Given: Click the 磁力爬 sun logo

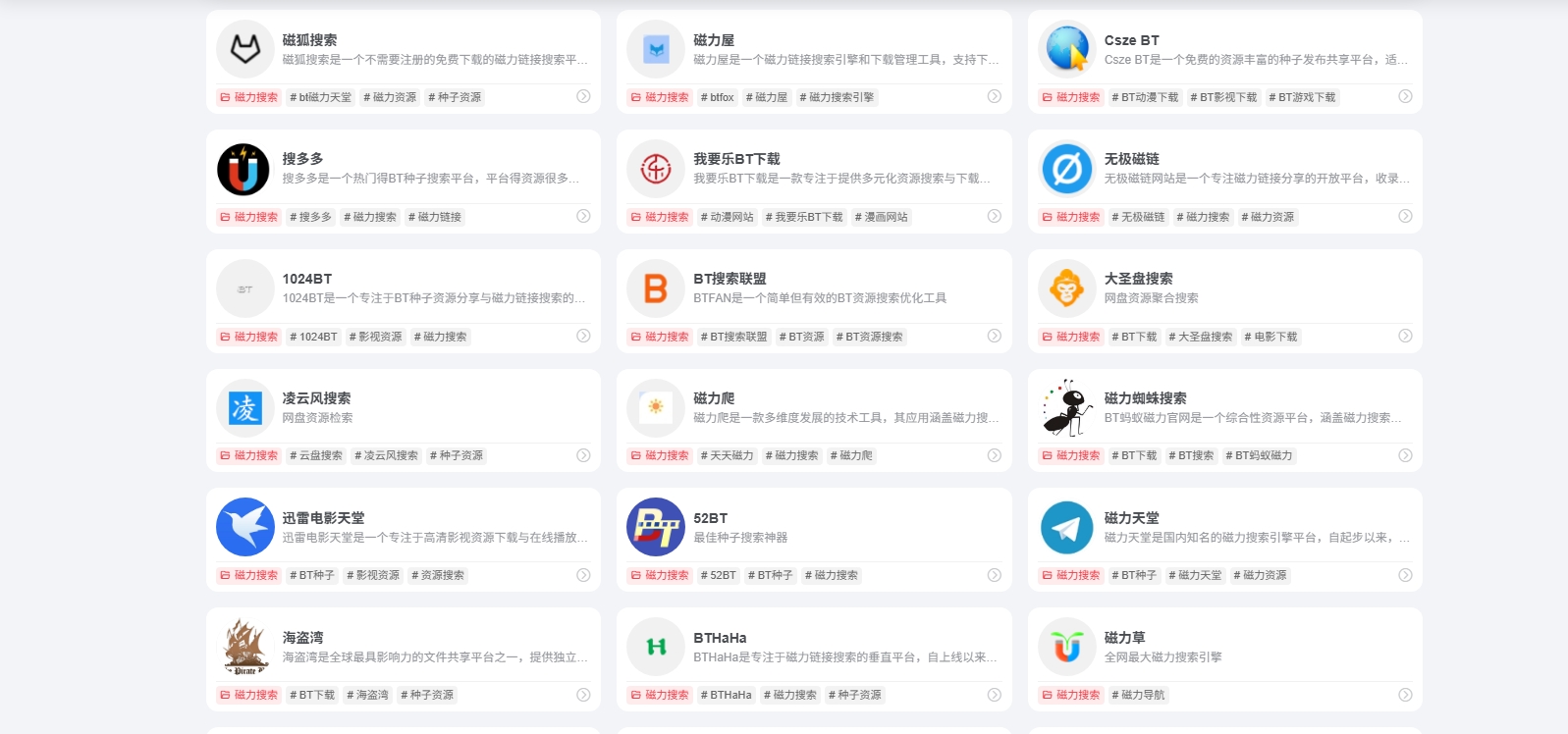Looking at the screenshot, I should (x=656, y=407).
